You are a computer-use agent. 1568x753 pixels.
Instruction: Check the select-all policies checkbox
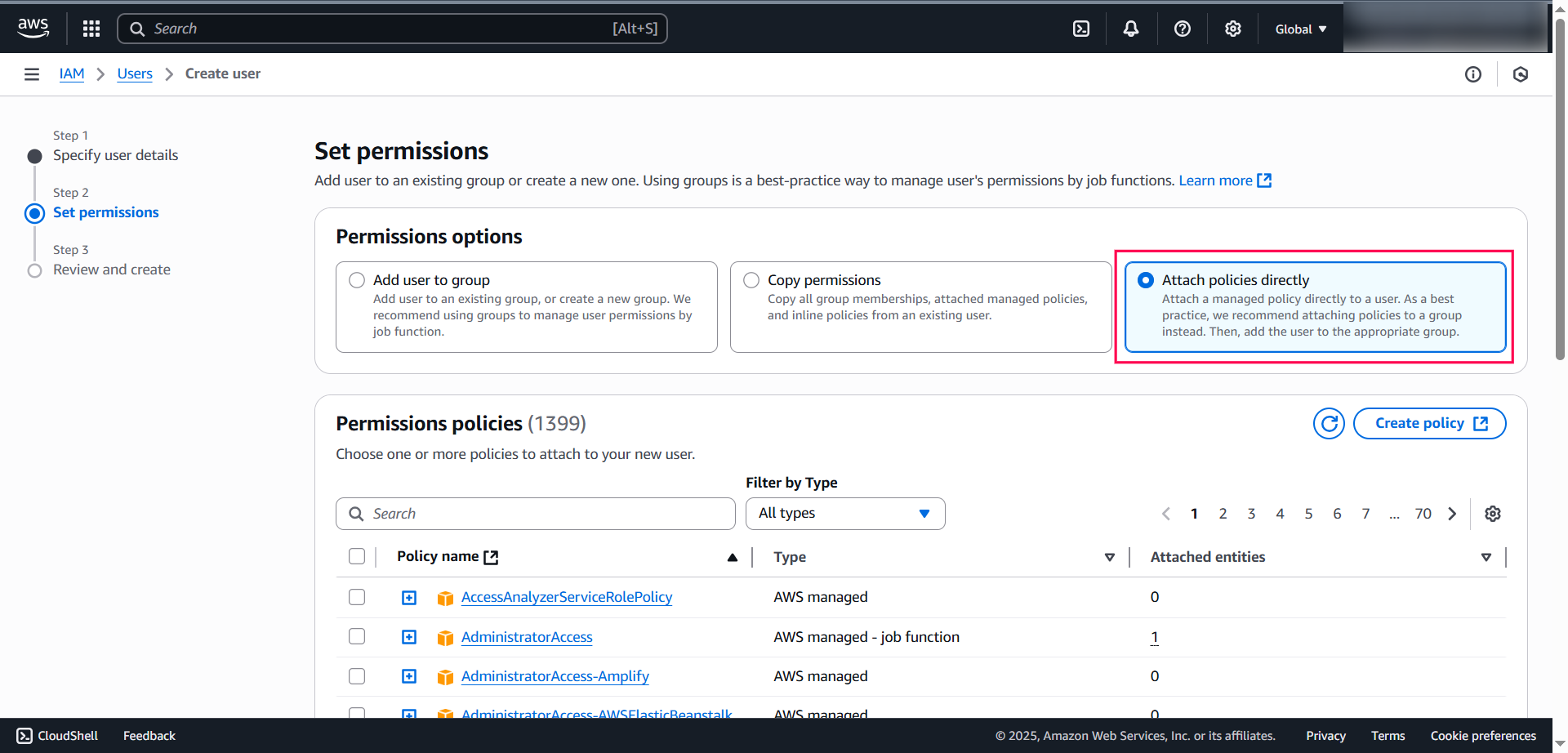(357, 556)
